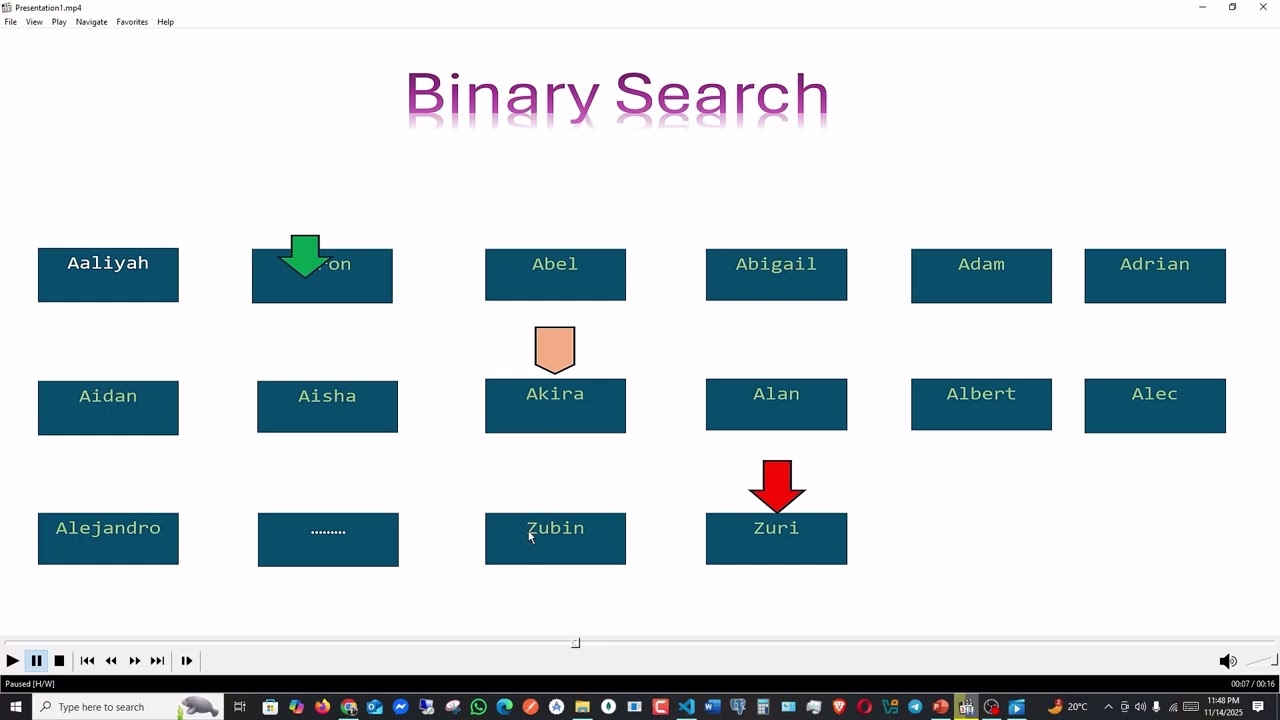Open the Help menu
Viewport: 1280px width, 720px height.
click(x=165, y=22)
